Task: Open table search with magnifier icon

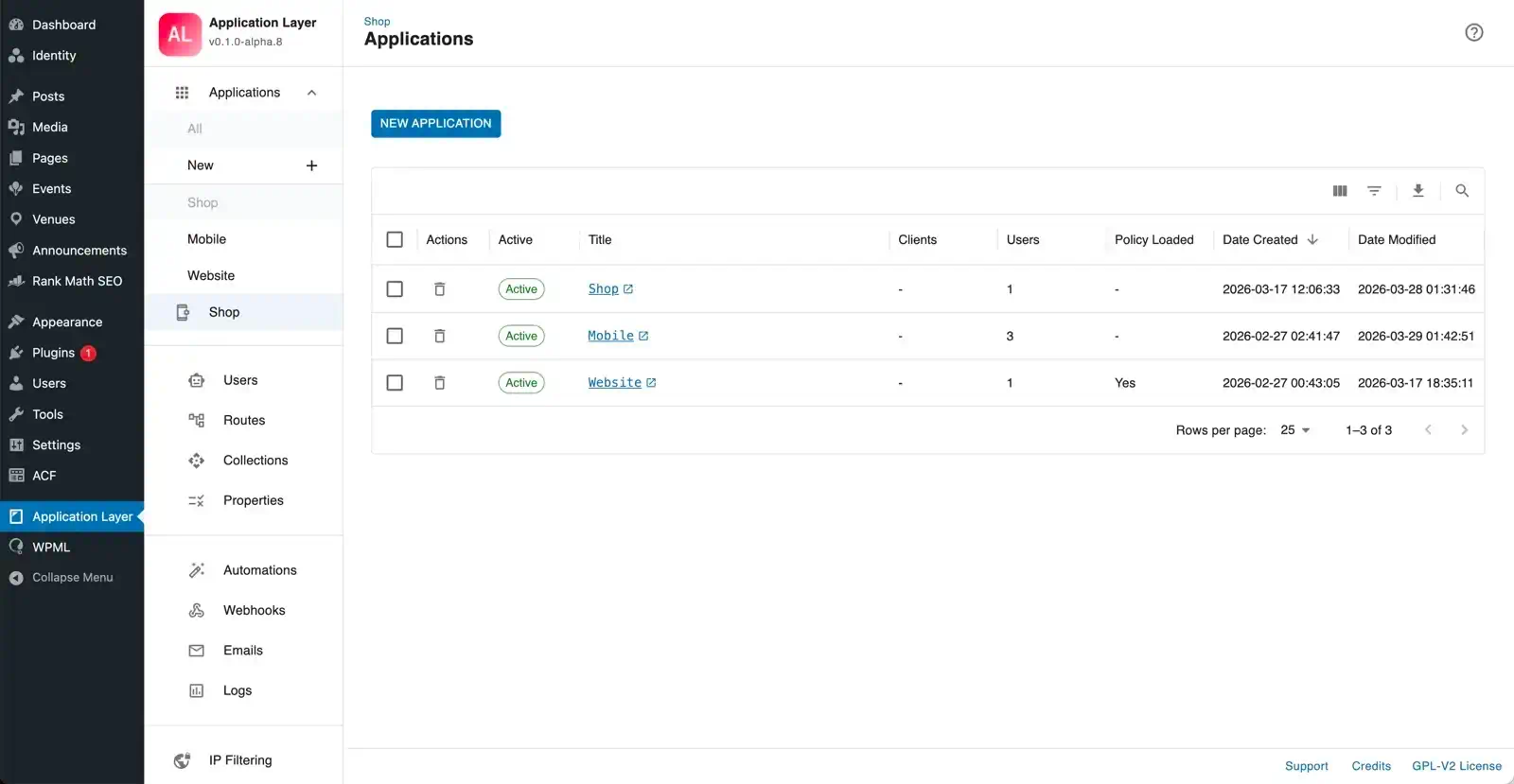Action: (x=1461, y=191)
